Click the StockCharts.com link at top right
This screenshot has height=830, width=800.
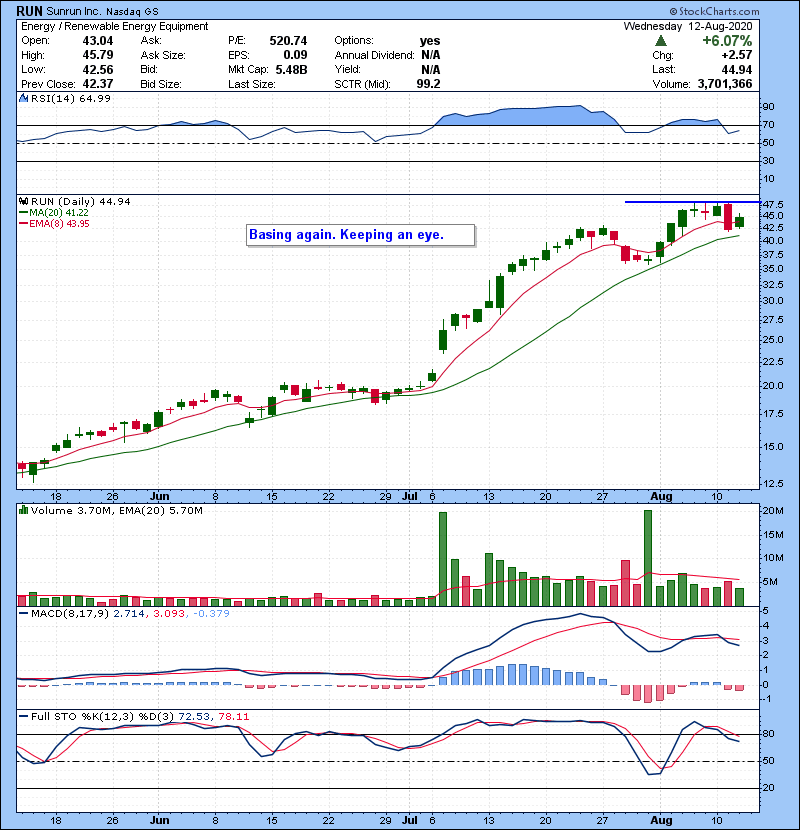pos(714,11)
